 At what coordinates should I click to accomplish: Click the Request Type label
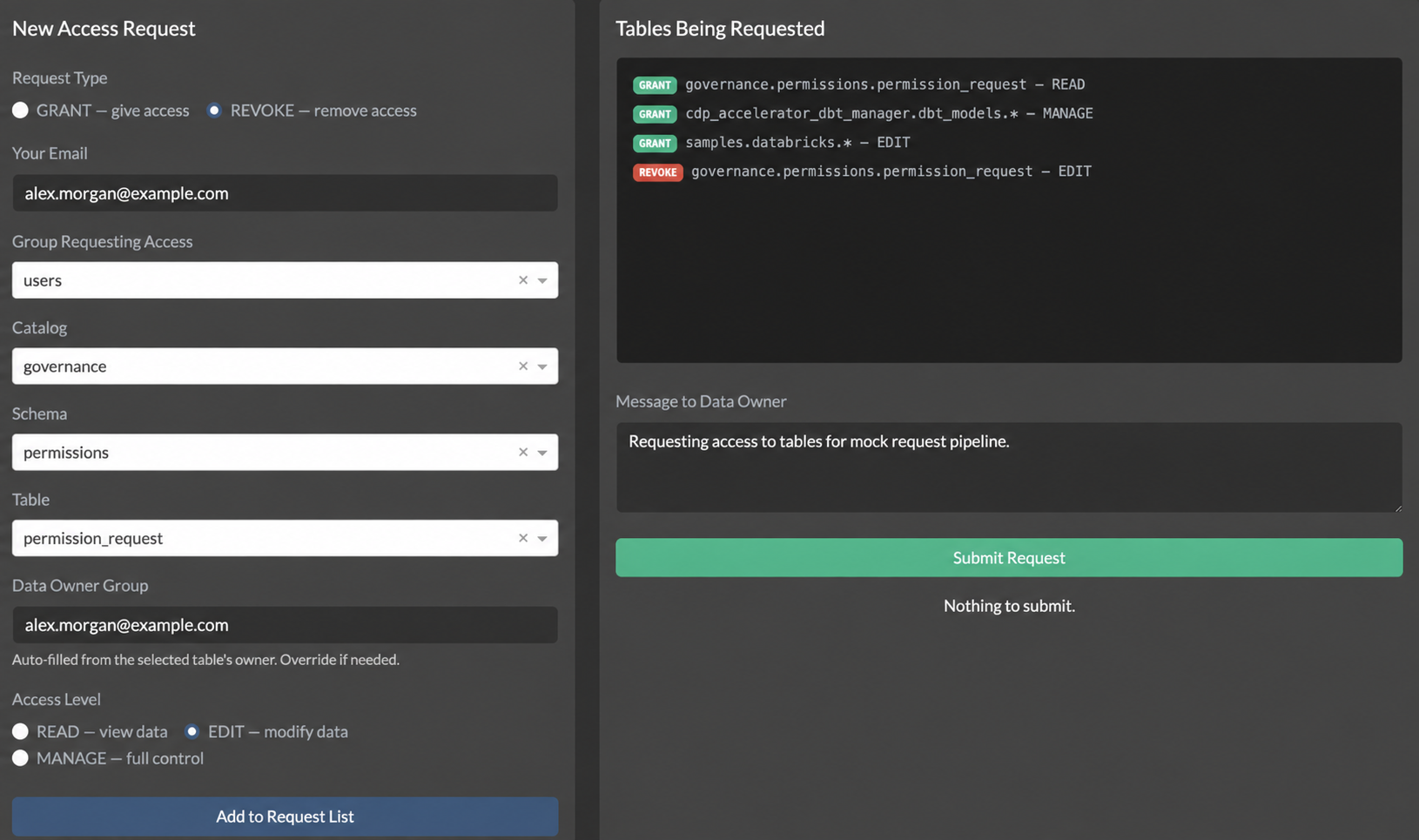pos(60,77)
